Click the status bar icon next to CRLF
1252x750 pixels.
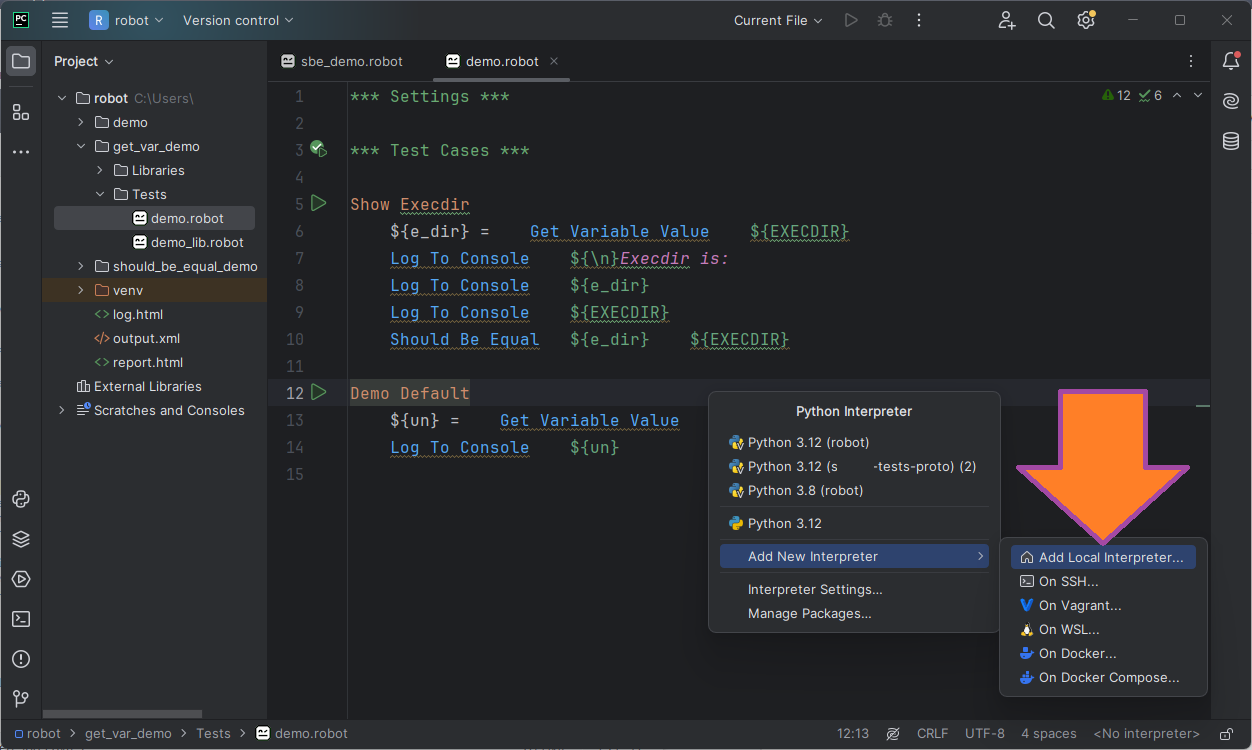[893, 734]
